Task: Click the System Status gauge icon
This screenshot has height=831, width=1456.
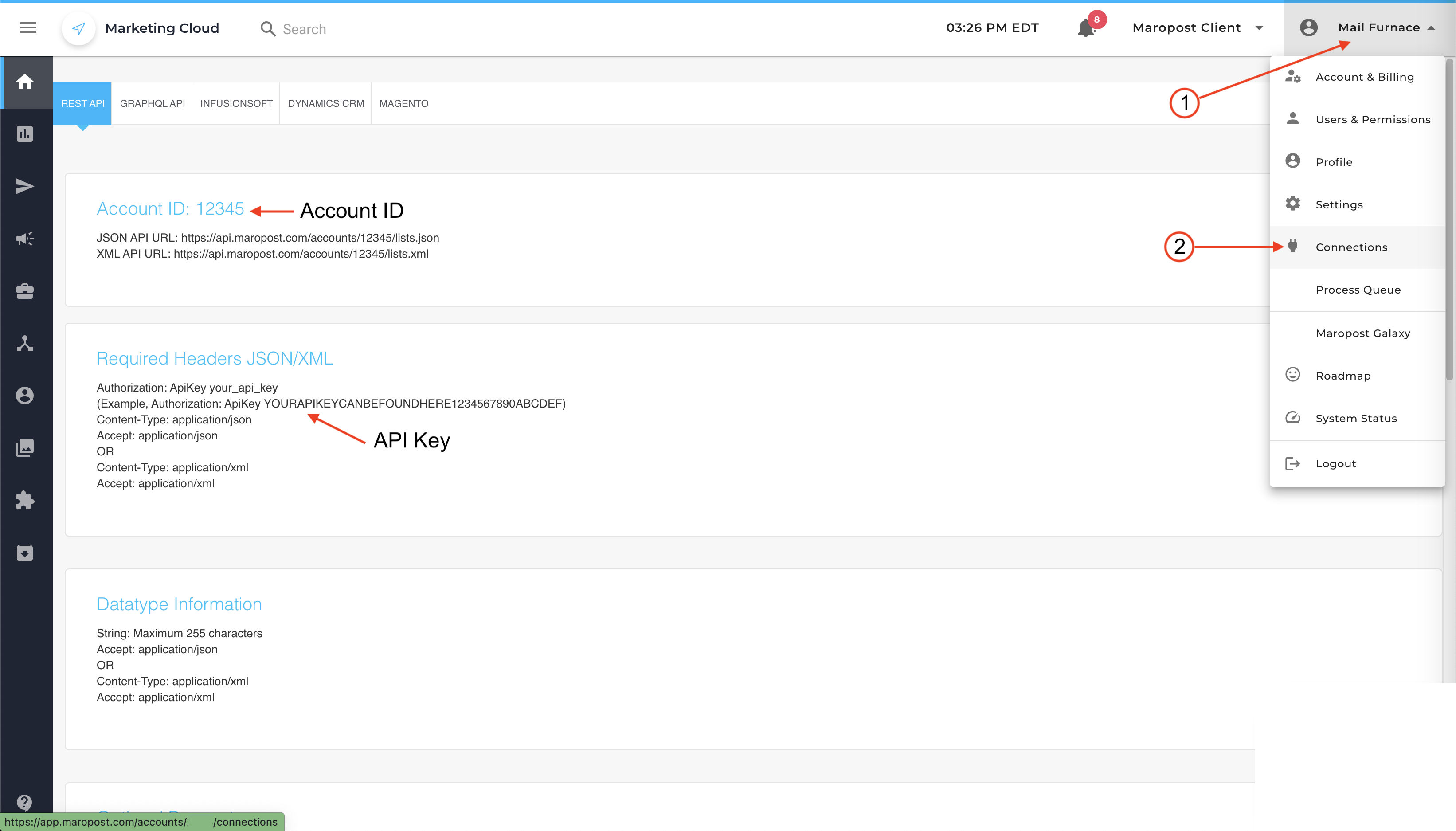Action: click(1293, 417)
